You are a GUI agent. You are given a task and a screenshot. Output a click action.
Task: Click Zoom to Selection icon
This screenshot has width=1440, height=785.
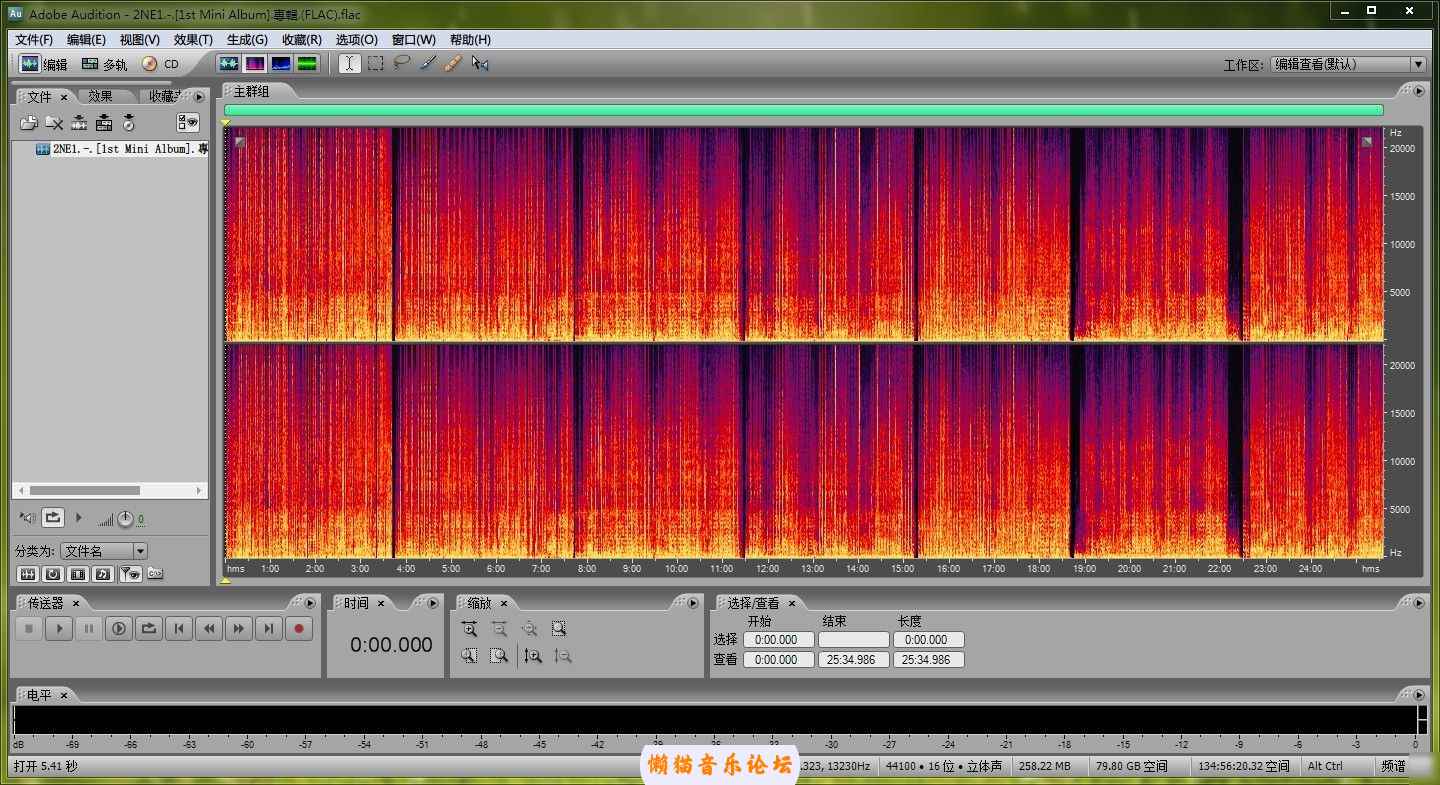559,629
